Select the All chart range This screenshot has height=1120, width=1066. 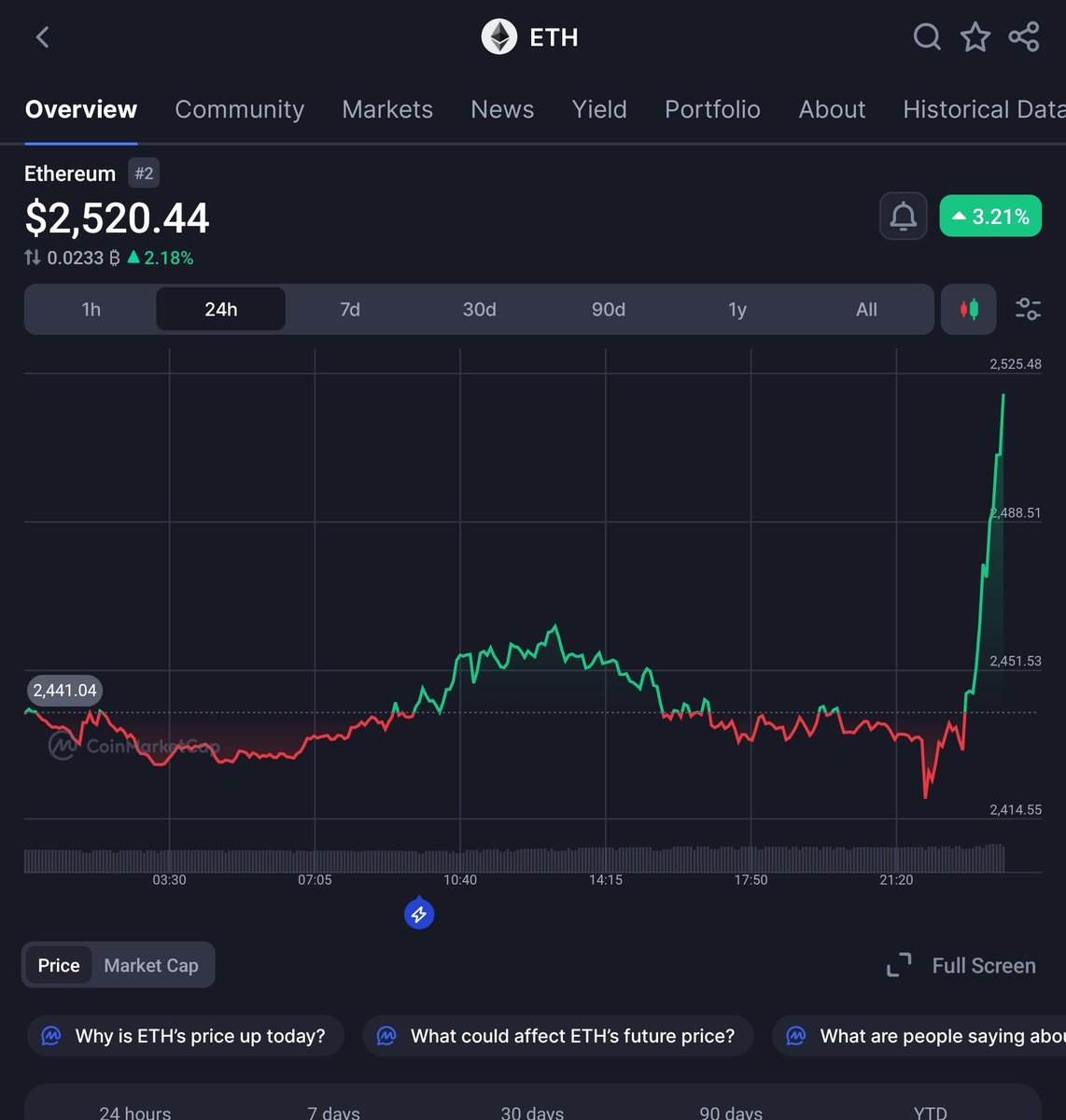click(x=866, y=309)
